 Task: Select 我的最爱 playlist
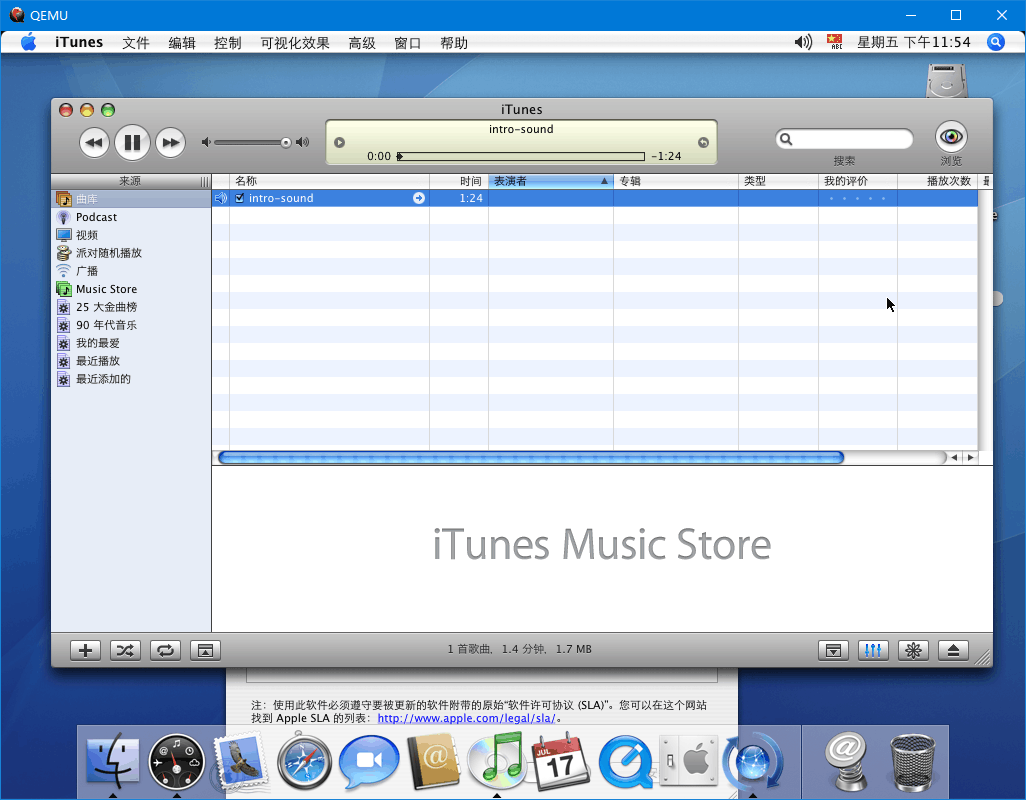coord(131,343)
